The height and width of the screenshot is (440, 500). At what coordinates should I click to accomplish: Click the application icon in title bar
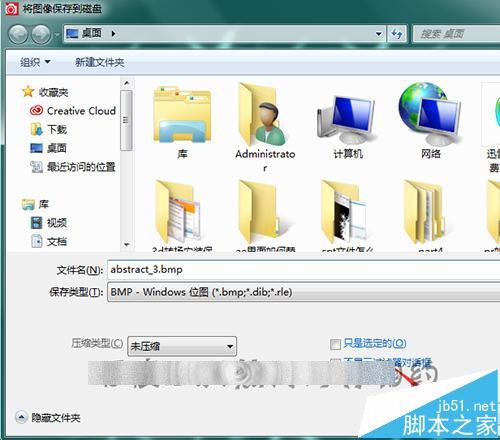[x=11, y=8]
